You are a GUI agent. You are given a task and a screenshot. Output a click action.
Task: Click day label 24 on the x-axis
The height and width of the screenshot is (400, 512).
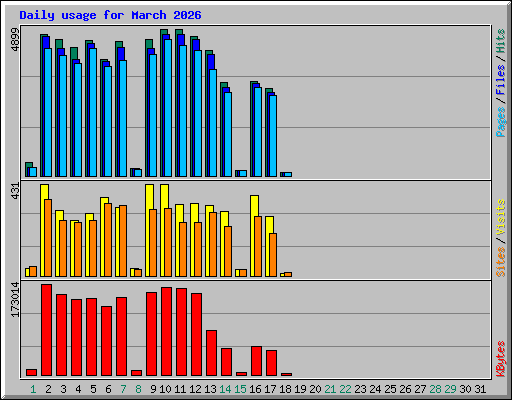pyautogui.click(x=375, y=389)
